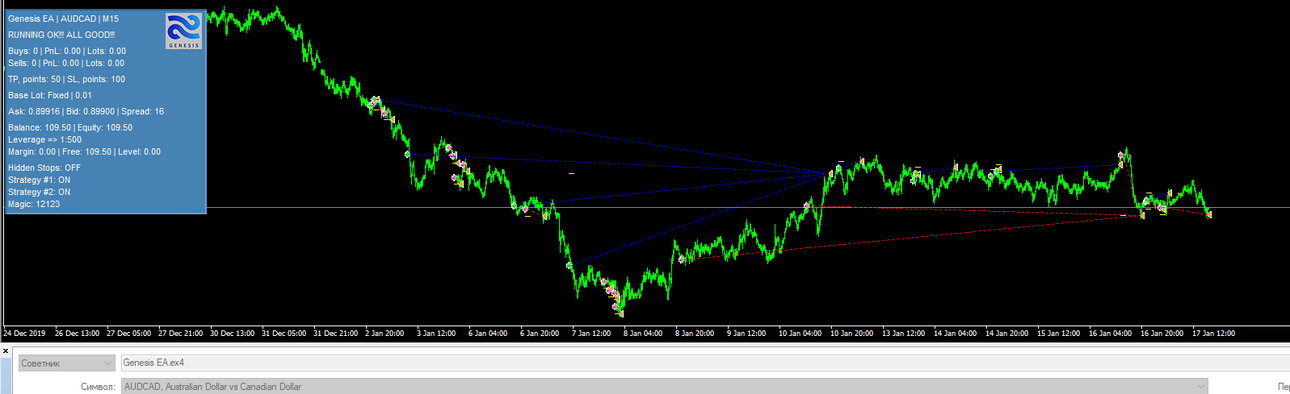Click the '8 Jan 04:00' time axis label
The image size is (1290, 394).
(x=642, y=333)
